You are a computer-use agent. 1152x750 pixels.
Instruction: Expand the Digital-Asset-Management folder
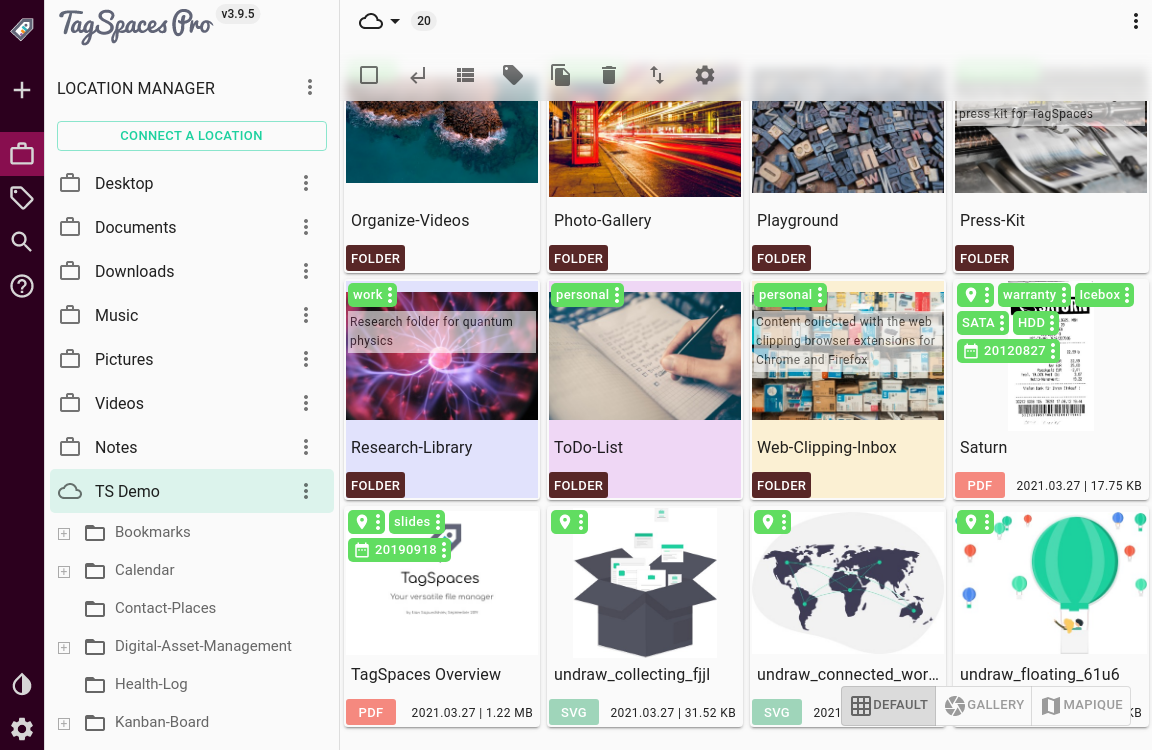click(x=63, y=647)
